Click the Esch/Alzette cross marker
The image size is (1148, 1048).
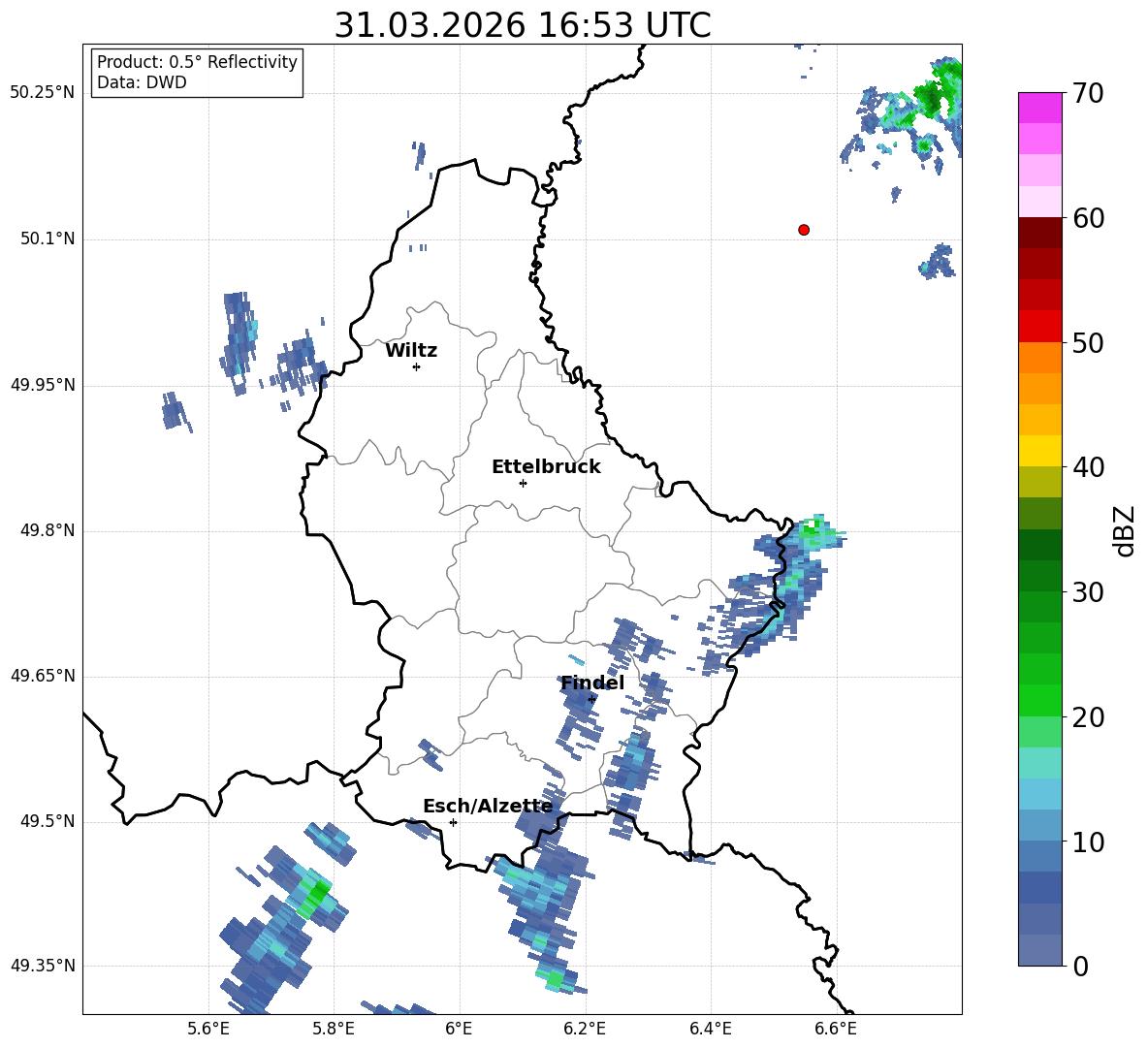point(453,822)
